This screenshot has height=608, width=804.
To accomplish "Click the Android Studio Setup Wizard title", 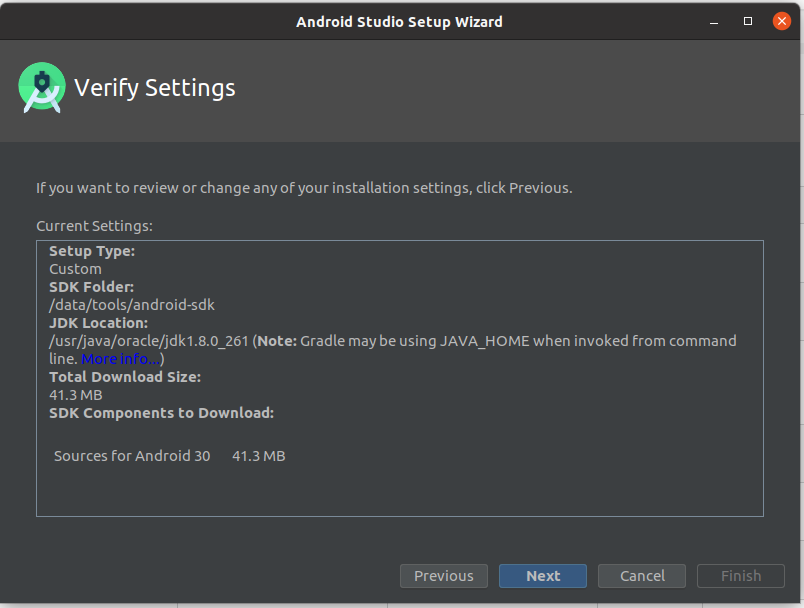I will (x=399, y=22).
